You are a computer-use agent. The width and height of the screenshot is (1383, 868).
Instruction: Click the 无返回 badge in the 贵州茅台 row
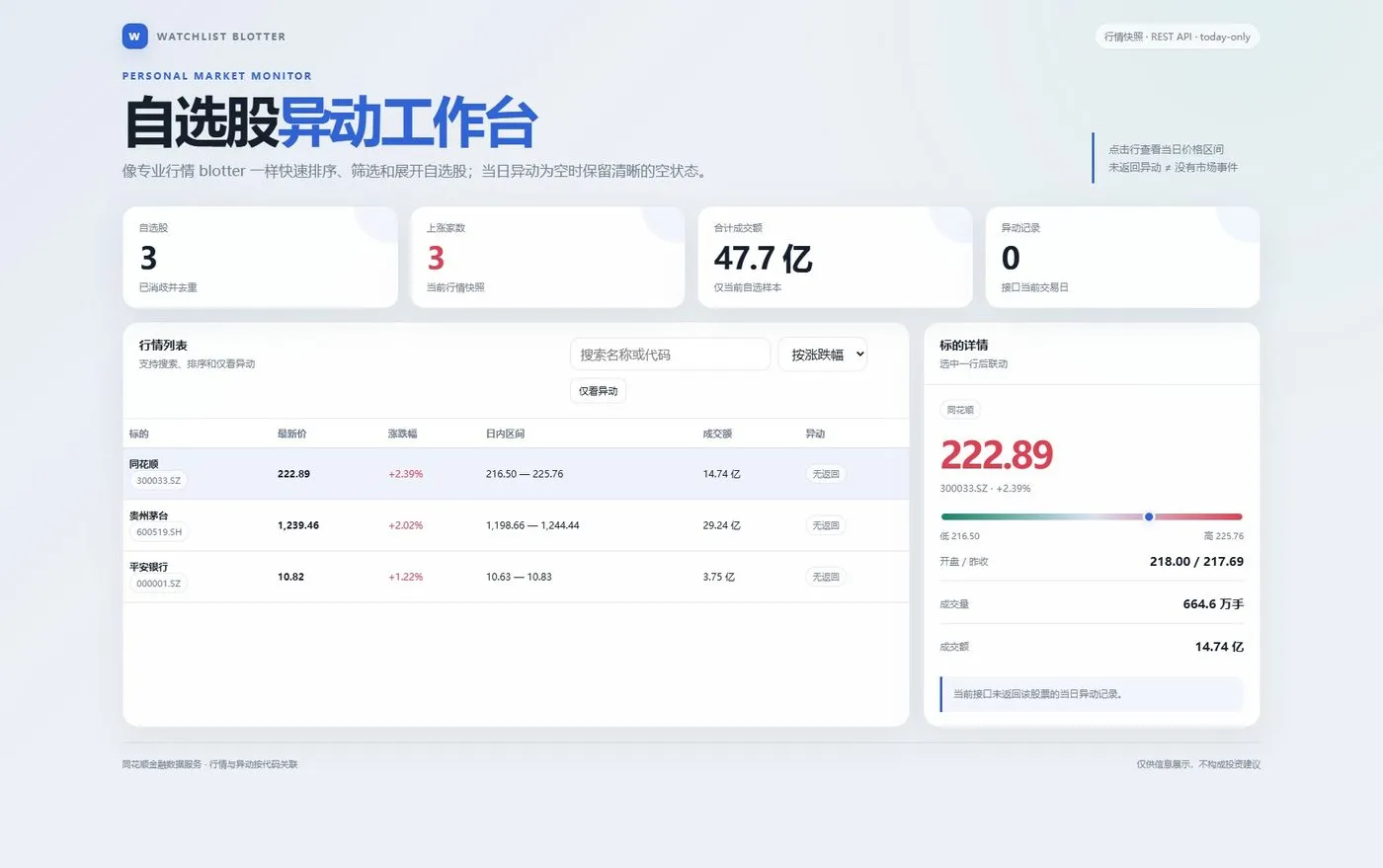pyautogui.click(x=826, y=525)
